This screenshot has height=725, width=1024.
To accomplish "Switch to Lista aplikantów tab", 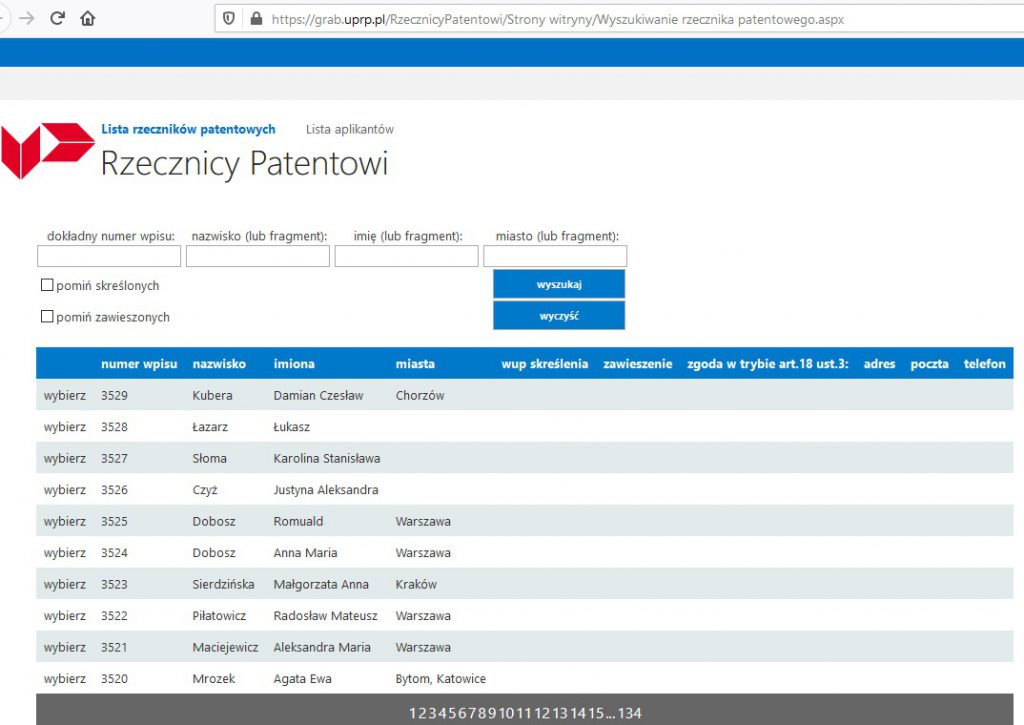I will click(x=349, y=129).
